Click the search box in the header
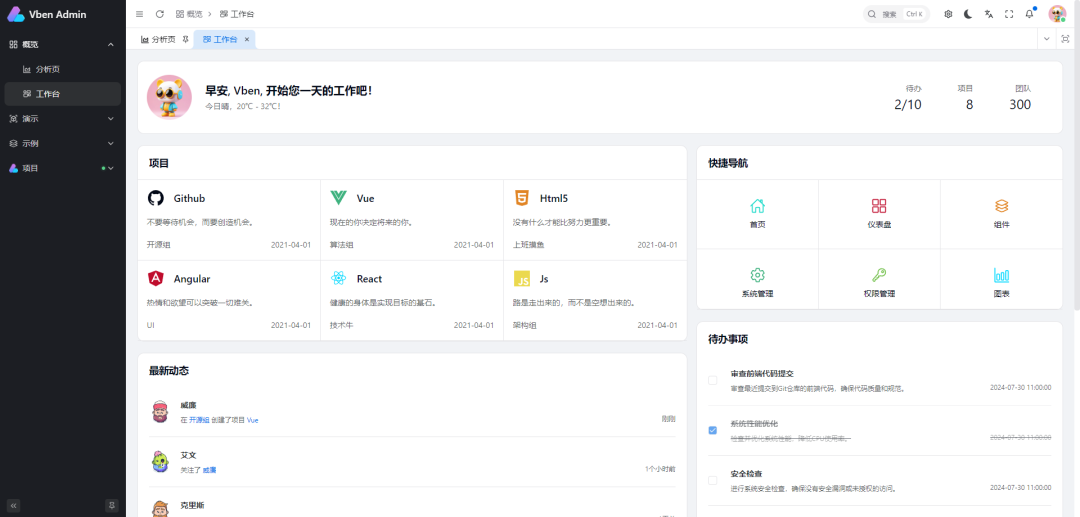Screen dimensions: 1080x517 (x=895, y=14)
